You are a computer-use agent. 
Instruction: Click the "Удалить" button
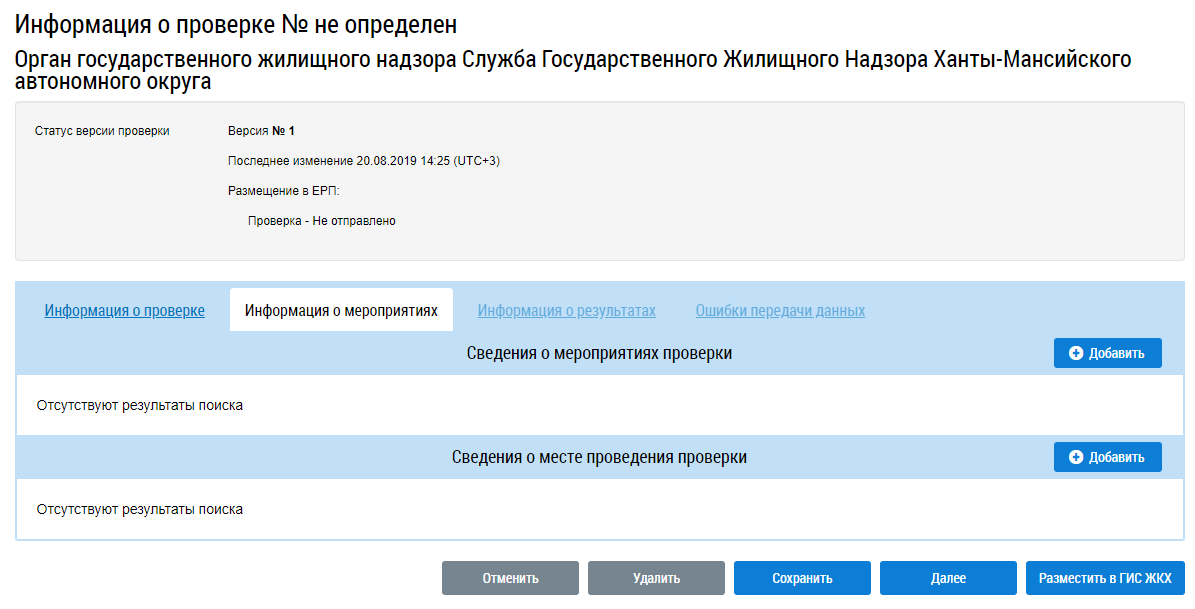[656, 578]
